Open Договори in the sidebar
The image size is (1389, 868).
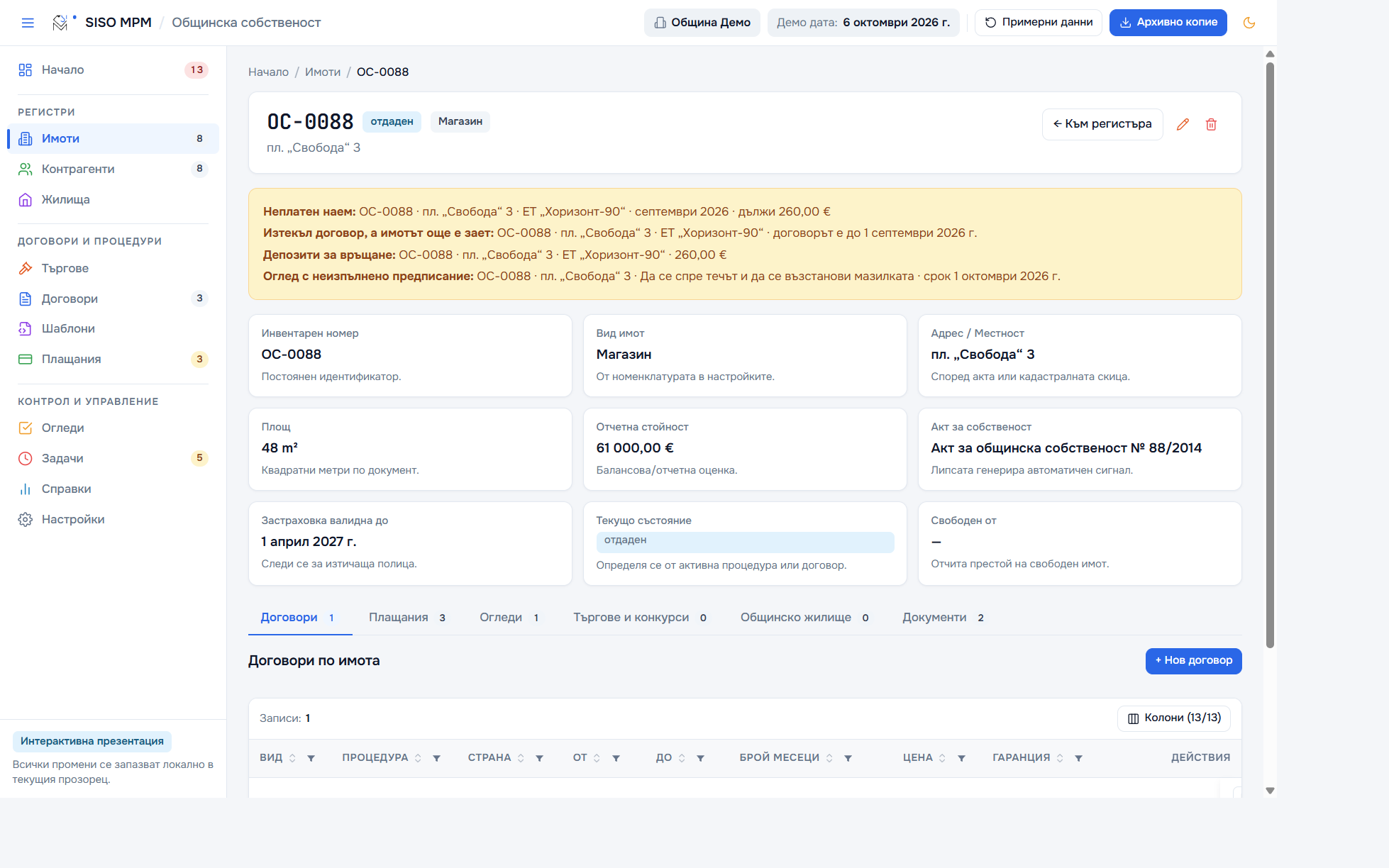113,299
